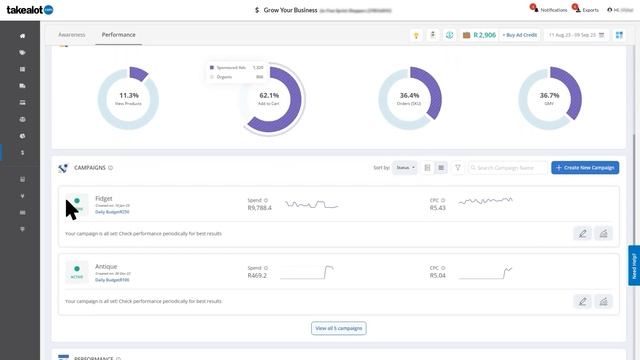Open the Exports icon in the header

577,9
